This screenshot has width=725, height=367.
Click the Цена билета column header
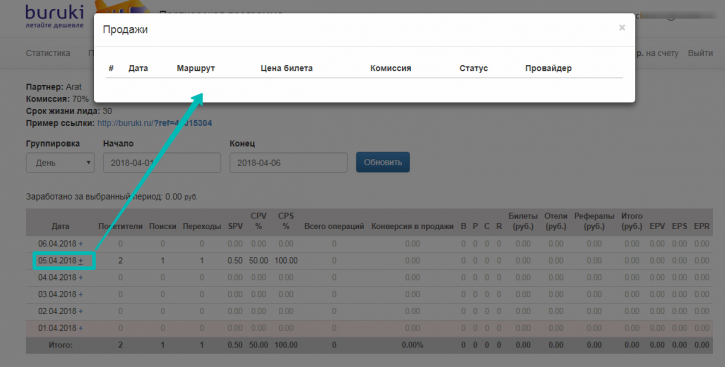287,68
